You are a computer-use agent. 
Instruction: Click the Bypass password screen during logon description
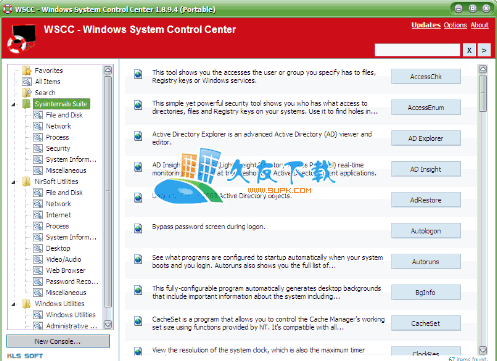coord(209,227)
